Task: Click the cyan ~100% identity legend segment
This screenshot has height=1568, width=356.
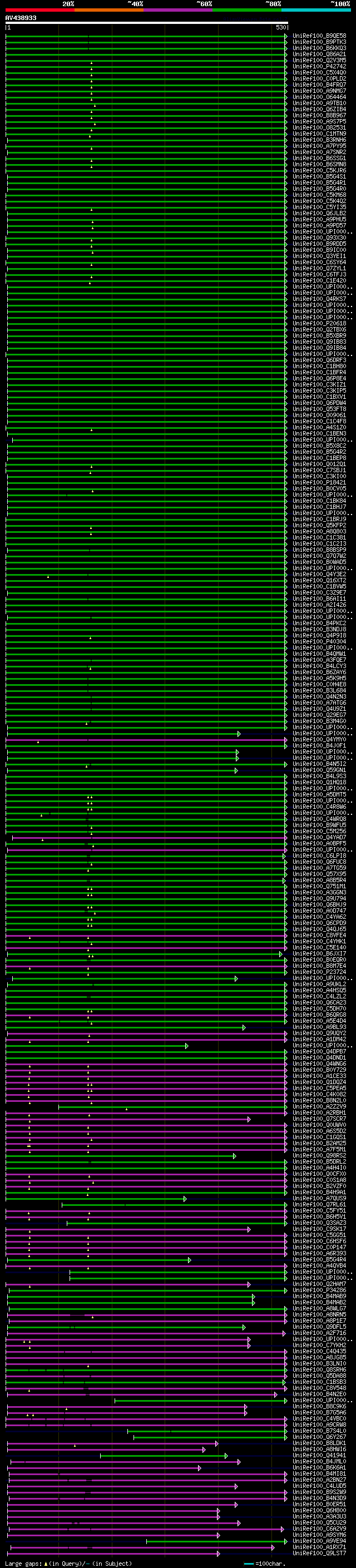Action: click(316, 10)
